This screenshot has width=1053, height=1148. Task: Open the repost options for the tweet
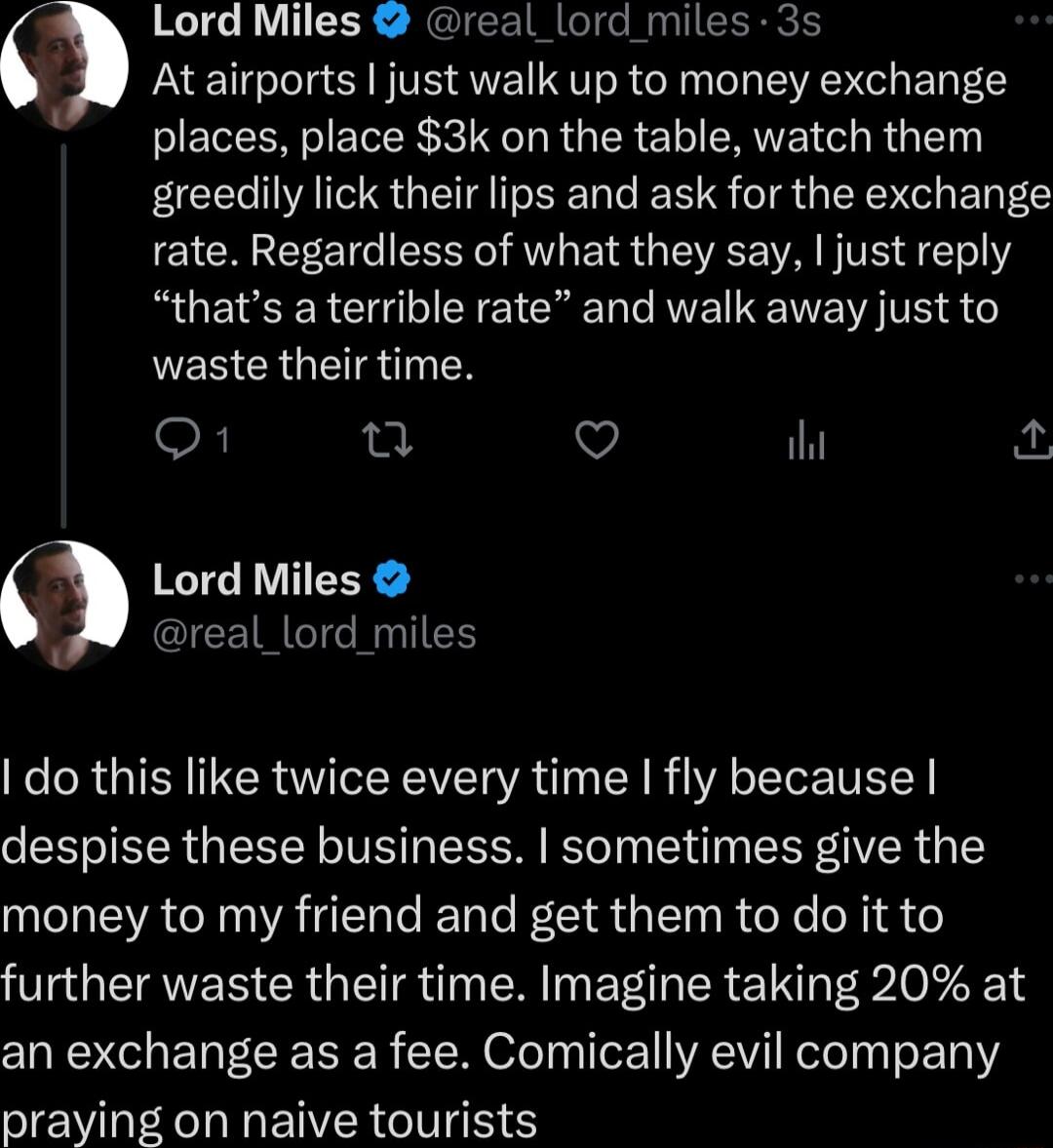coord(387,439)
